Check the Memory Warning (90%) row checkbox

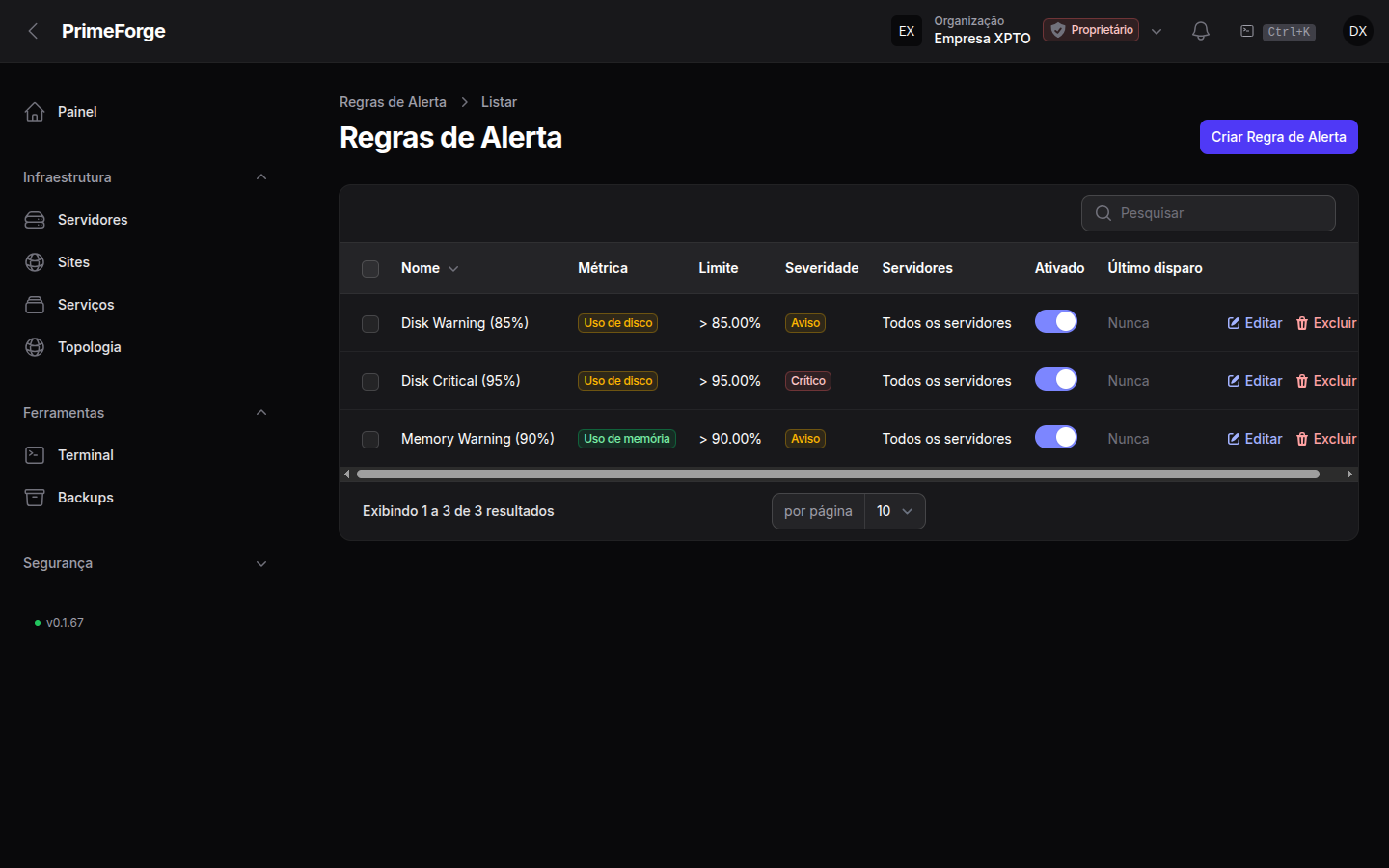pos(370,440)
